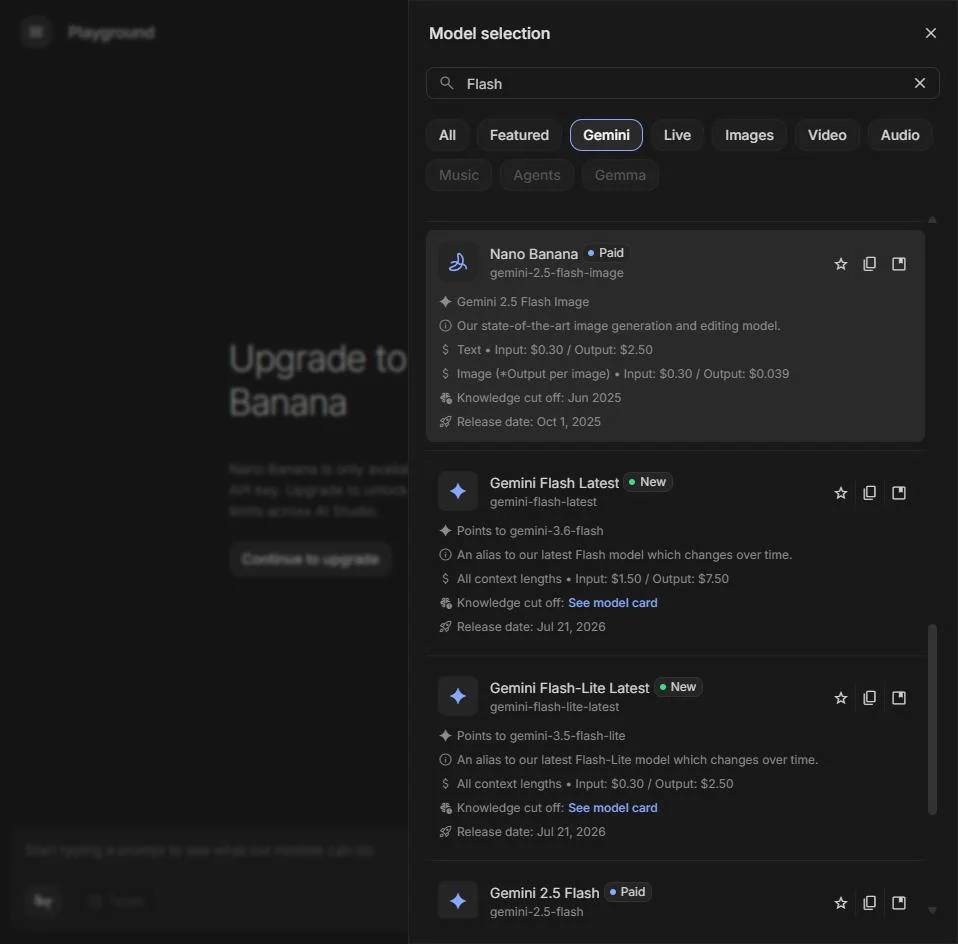Star the Gemini 2.5 Flash model

pos(841,902)
